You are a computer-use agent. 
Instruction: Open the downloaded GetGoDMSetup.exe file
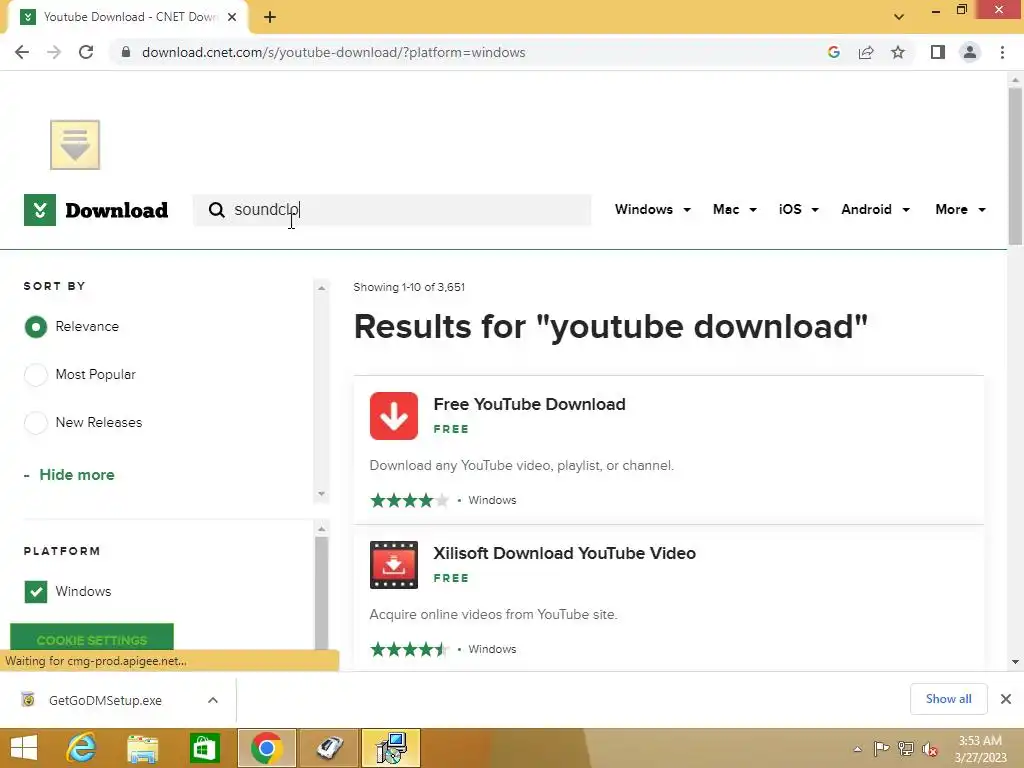tap(104, 700)
